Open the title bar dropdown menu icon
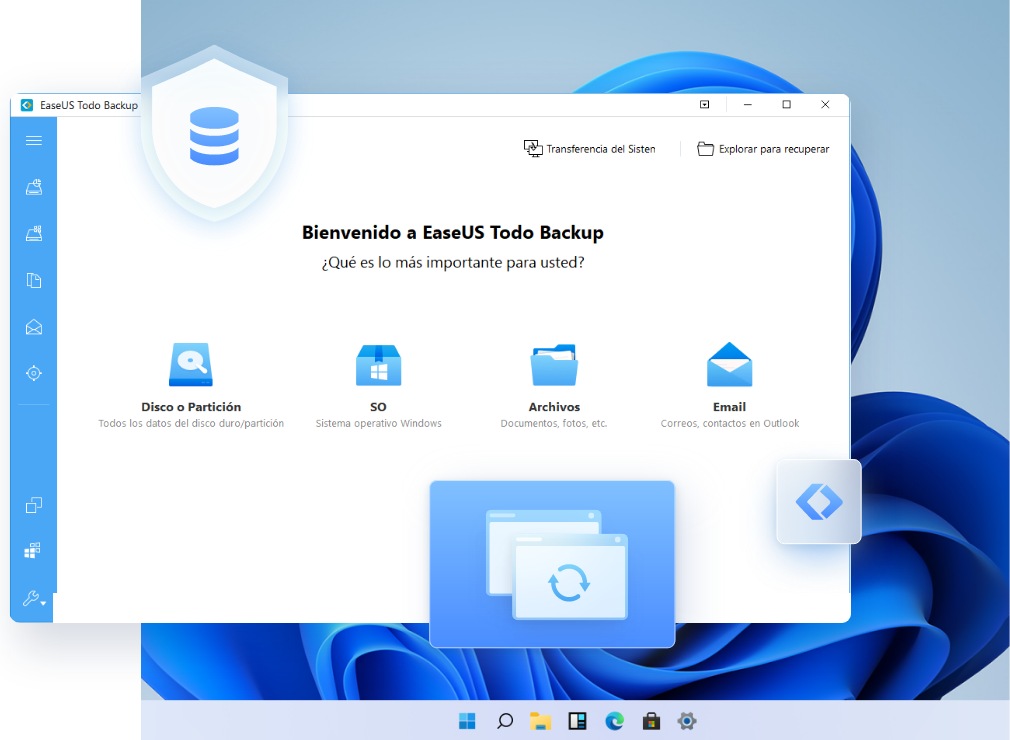Image resolution: width=1010 pixels, height=740 pixels. [705, 104]
